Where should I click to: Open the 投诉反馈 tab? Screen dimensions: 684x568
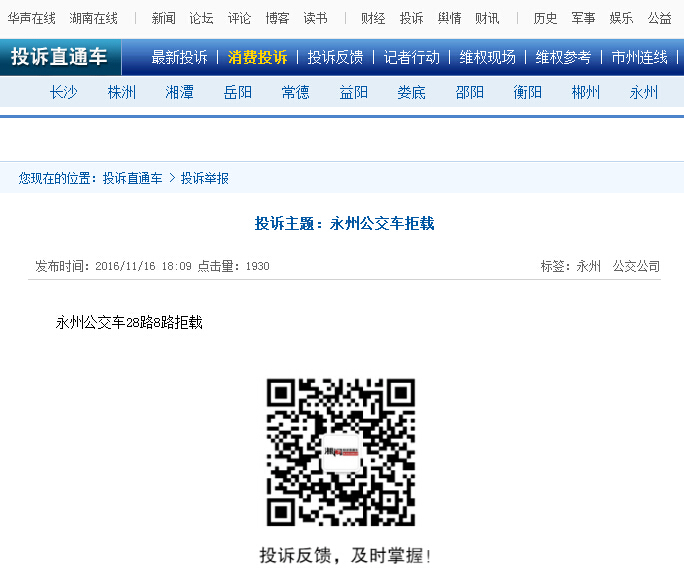335,57
